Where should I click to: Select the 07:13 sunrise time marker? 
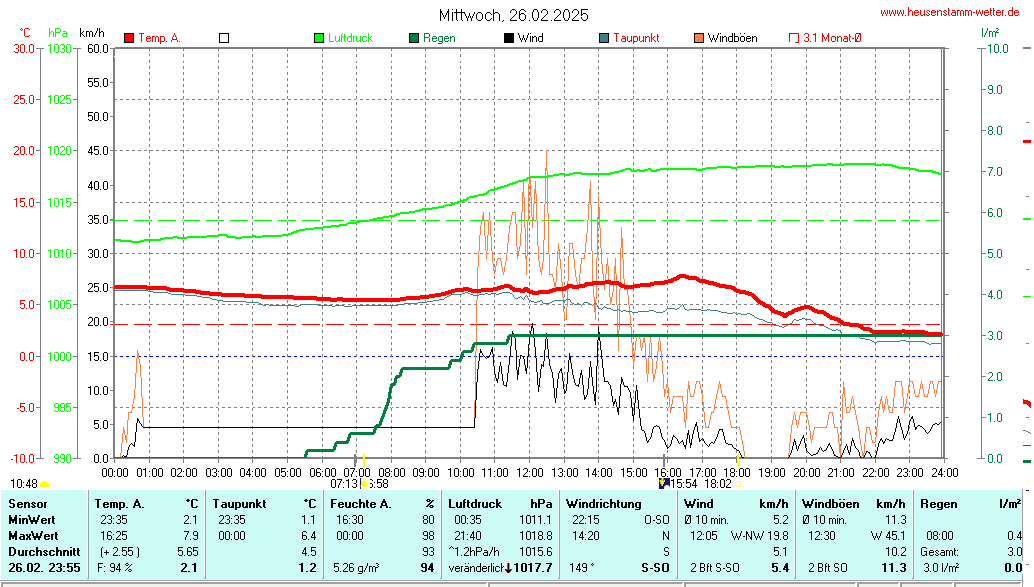(x=343, y=483)
